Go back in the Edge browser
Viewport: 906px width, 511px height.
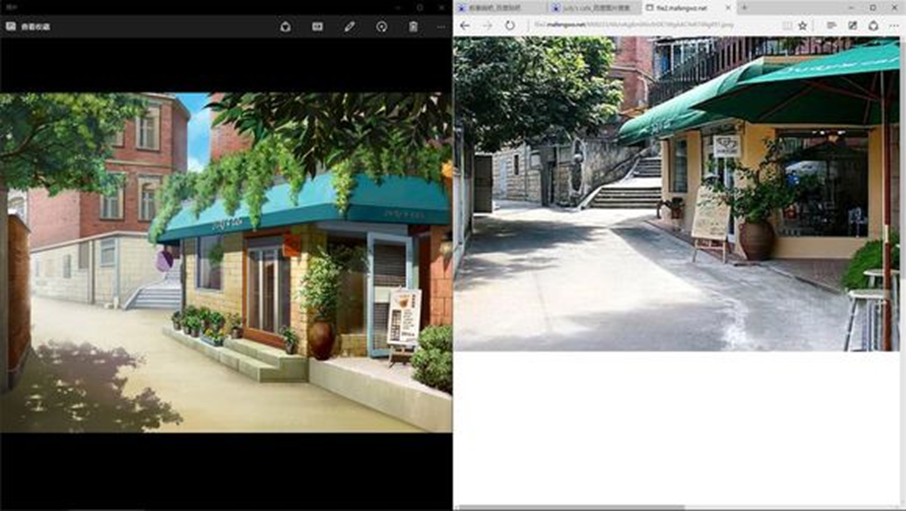click(465, 25)
